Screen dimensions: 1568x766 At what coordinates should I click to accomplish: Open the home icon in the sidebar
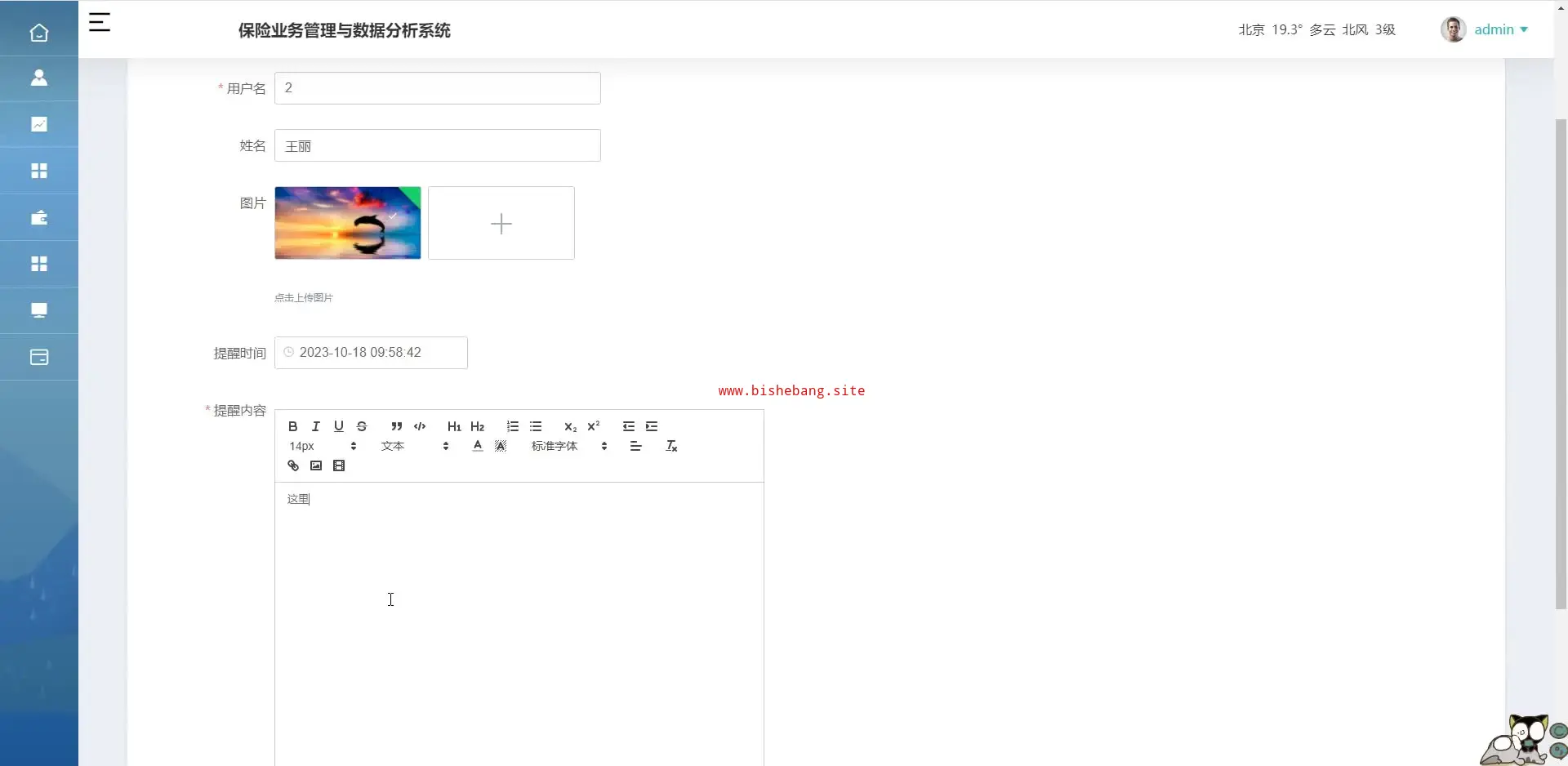pos(39,33)
